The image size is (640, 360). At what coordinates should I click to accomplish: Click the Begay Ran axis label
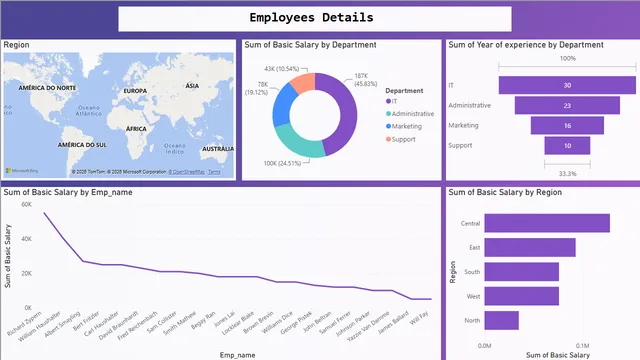pyautogui.click(x=203, y=320)
